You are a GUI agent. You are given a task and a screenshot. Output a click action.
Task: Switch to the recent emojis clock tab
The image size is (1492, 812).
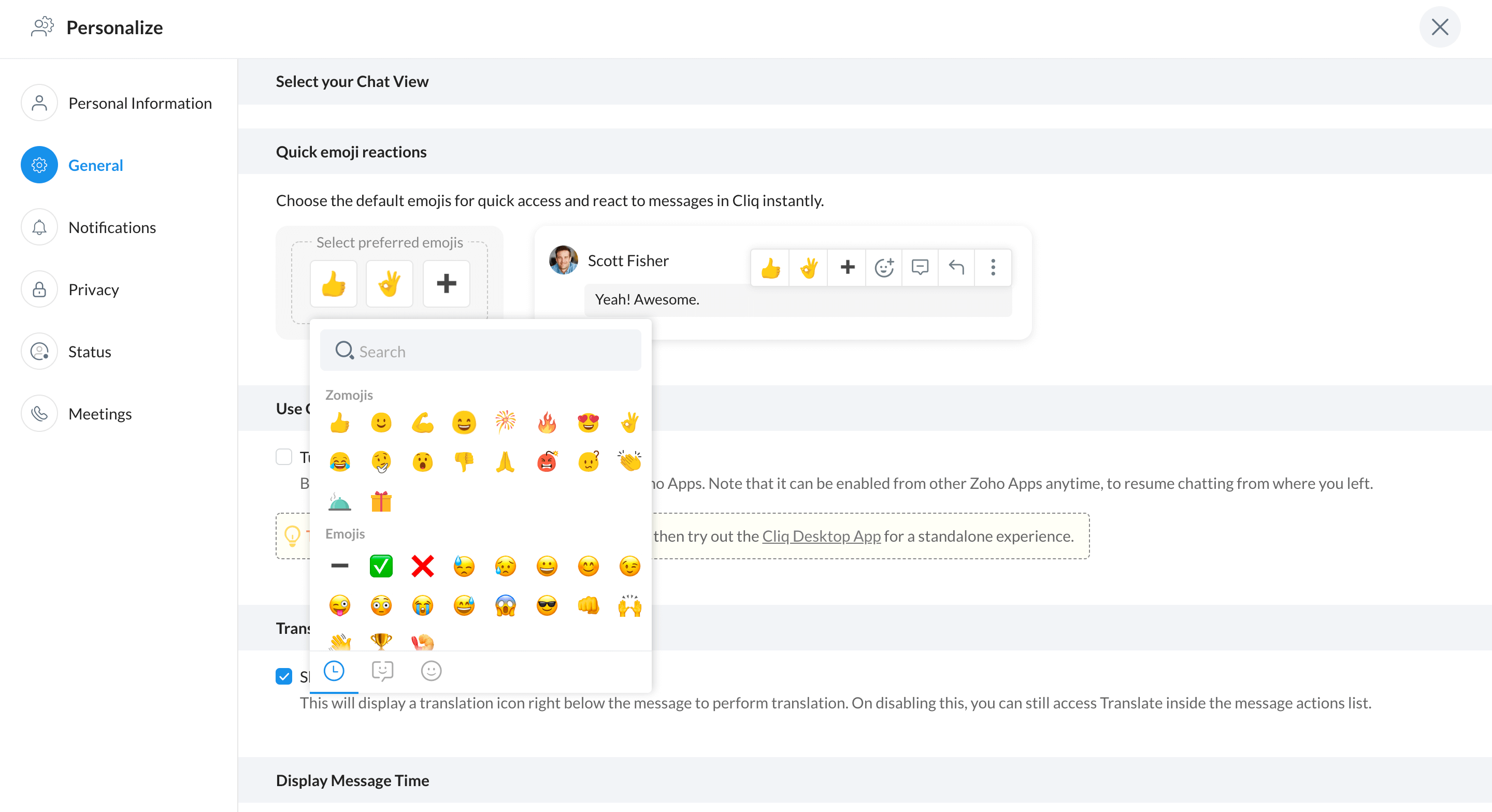334,671
